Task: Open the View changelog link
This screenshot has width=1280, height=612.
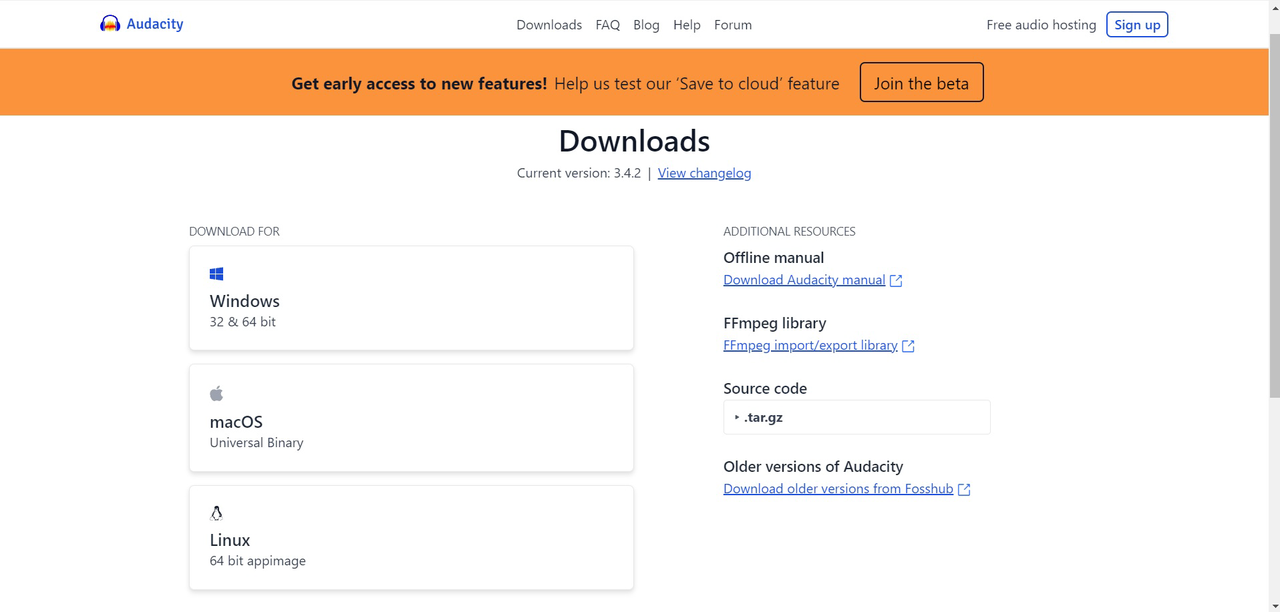Action: pos(704,173)
